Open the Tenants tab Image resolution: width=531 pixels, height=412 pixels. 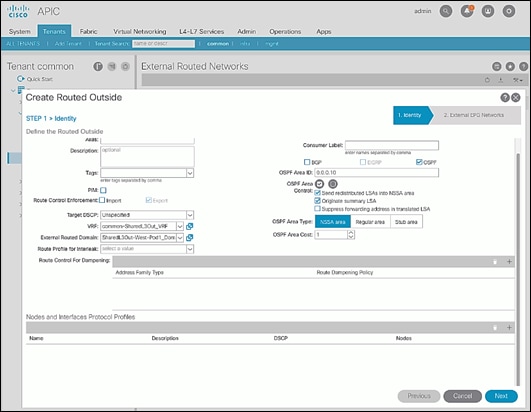(54, 31)
